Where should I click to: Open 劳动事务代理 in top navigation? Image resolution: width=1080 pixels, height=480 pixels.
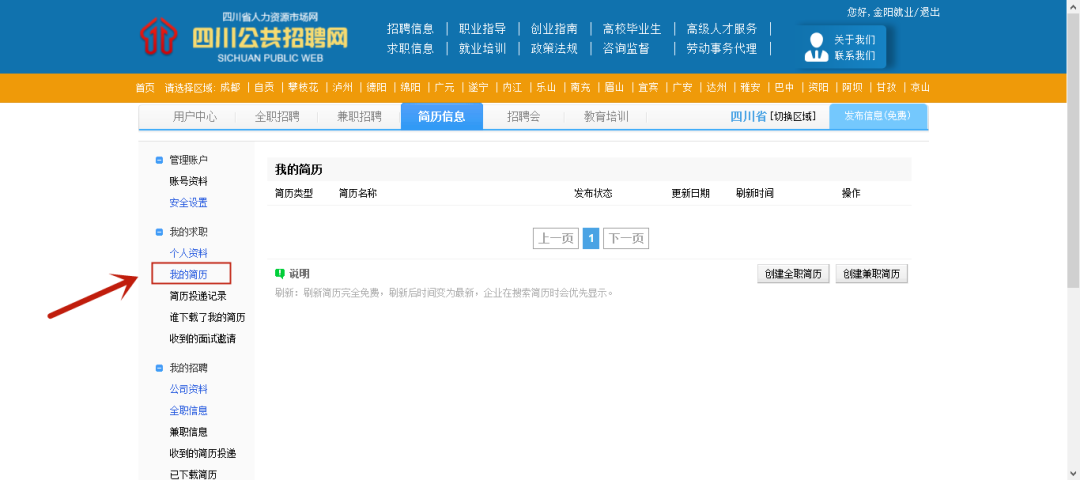[x=721, y=49]
